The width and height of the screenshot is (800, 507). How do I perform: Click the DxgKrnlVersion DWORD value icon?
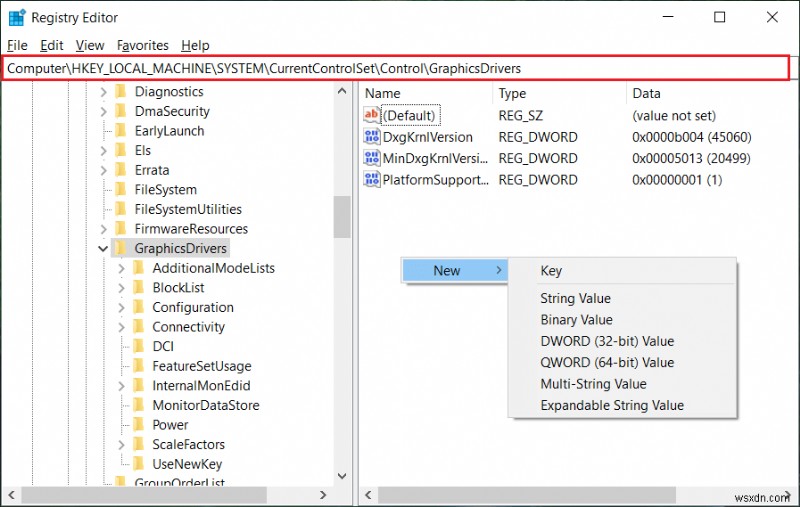pyautogui.click(x=372, y=137)
